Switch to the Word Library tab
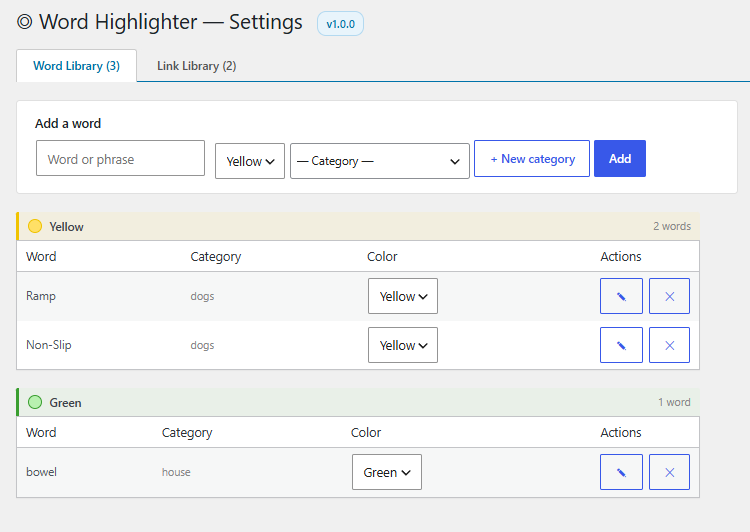The height and width of the screenshot is (532, 750). click(77, 66)
